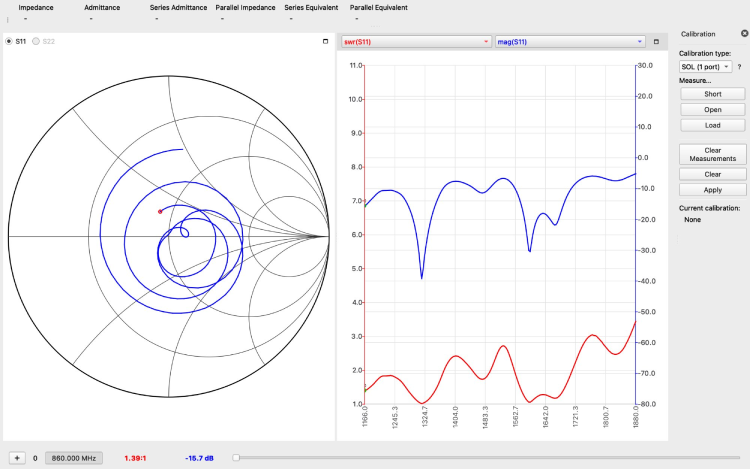Click the Open measurement button
750x469 pixels.
[712, 110]
